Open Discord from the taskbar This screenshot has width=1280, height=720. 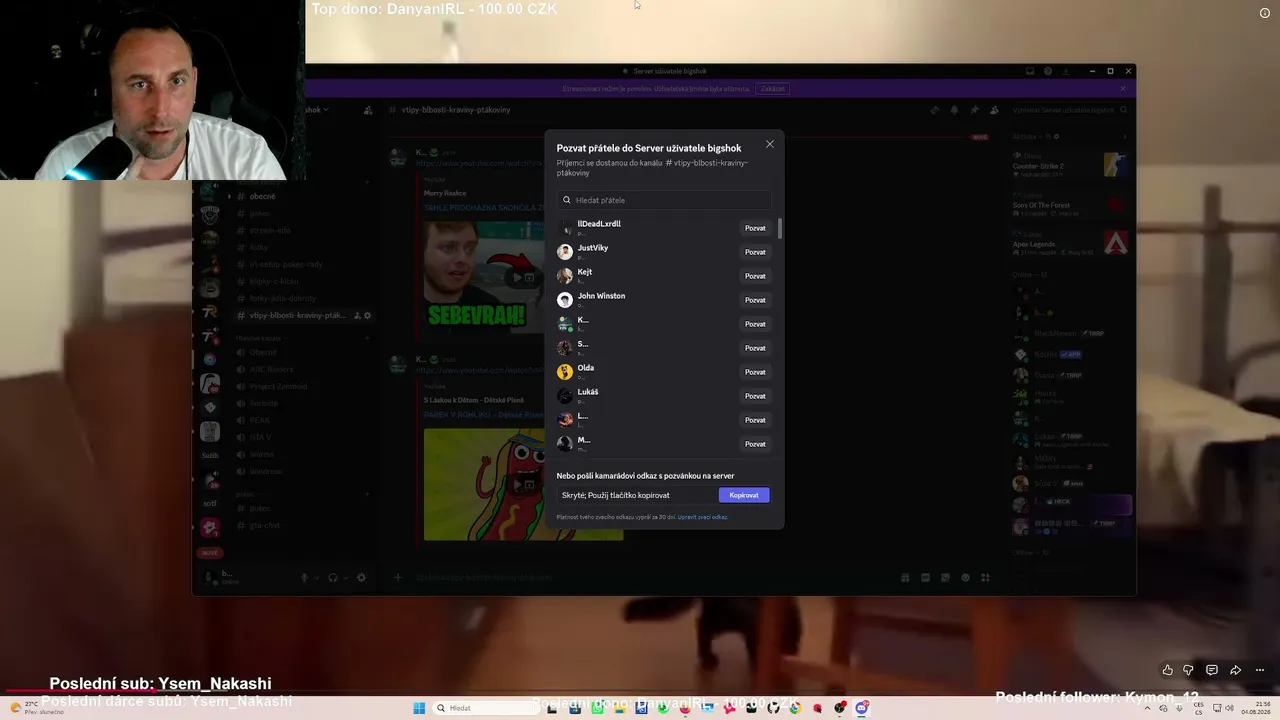coord(862,708)
